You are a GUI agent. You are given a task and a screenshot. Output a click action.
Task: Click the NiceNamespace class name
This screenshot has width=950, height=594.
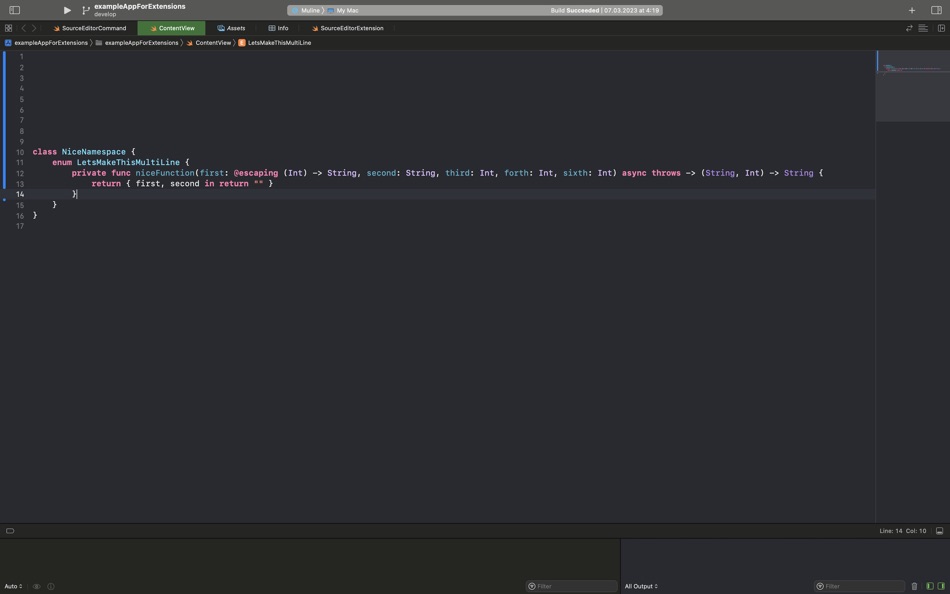(93, 152)
